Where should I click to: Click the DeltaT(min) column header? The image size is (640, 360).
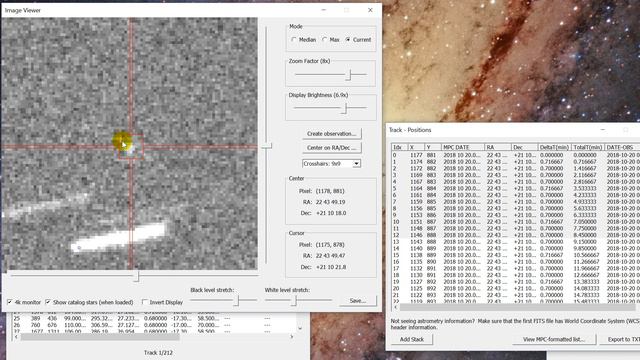tap(554, 147)
